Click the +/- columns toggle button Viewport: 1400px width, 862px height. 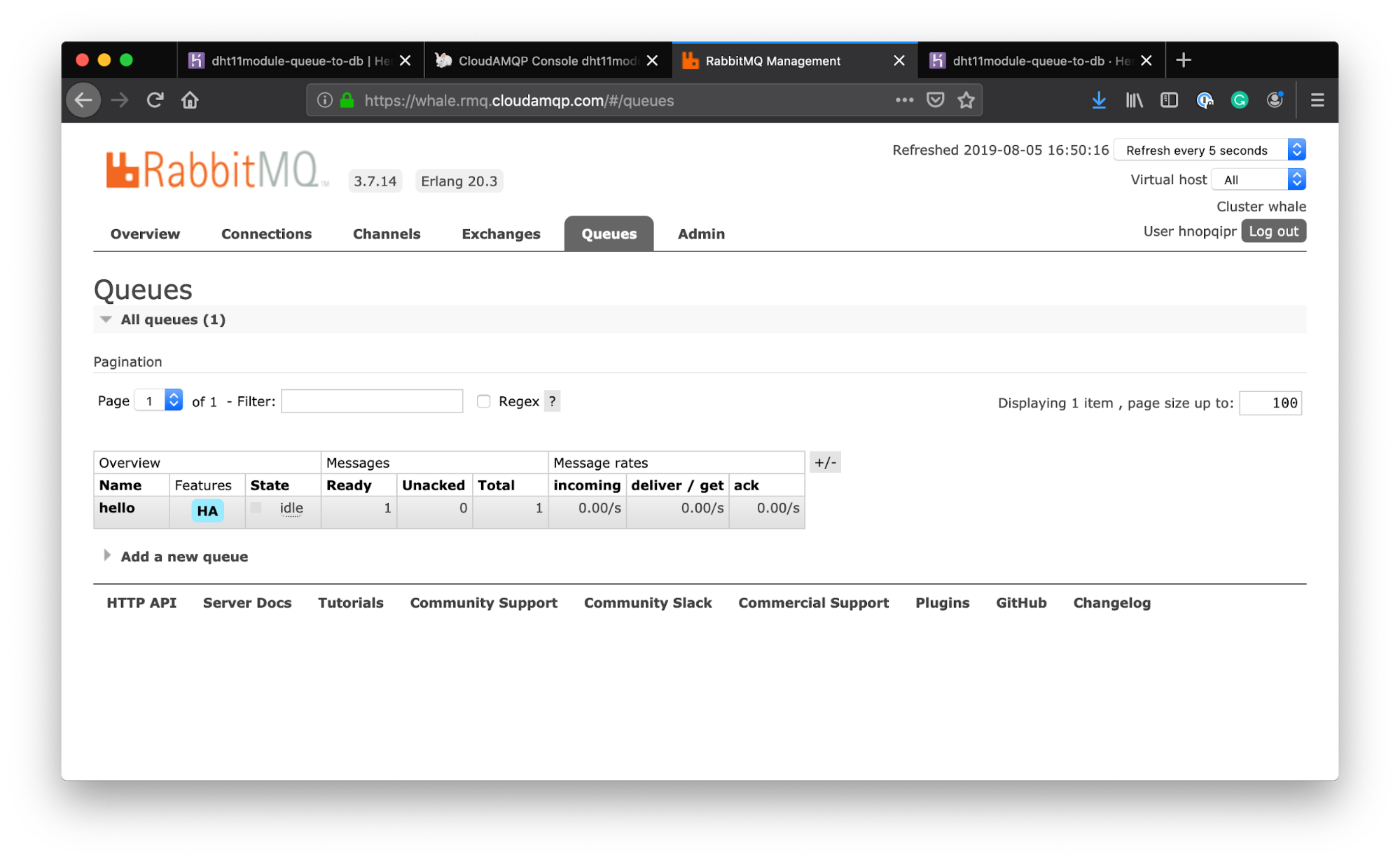pos(825,462)
